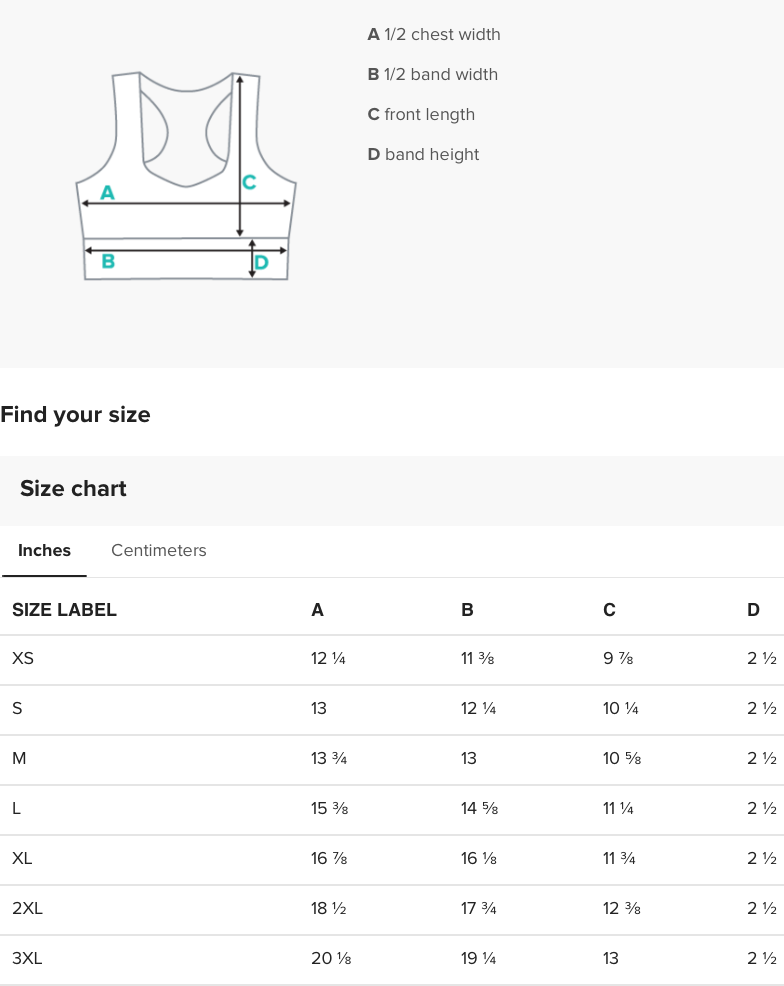784x986 pixels.
Task: Click the 'Find your size' heading
Action: tap(75, 414)
